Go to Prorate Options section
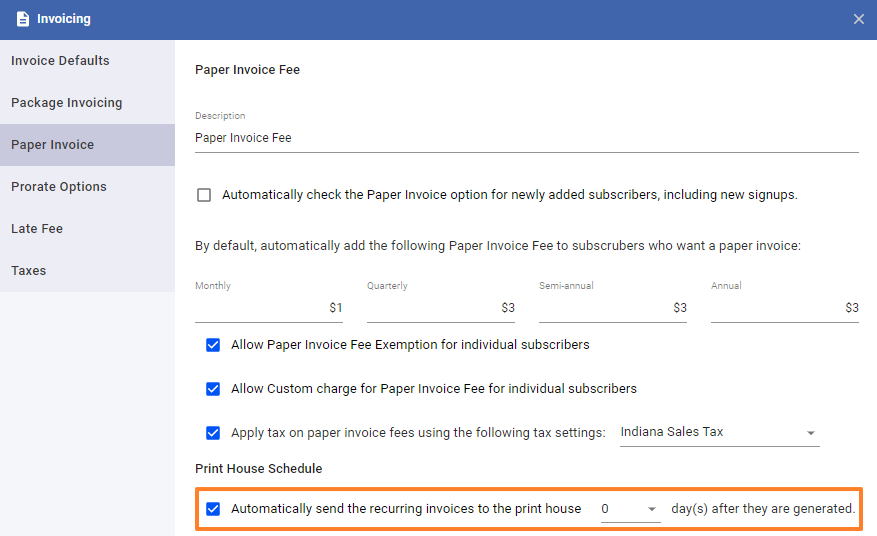The image size is (877, 536). point(87,186)
